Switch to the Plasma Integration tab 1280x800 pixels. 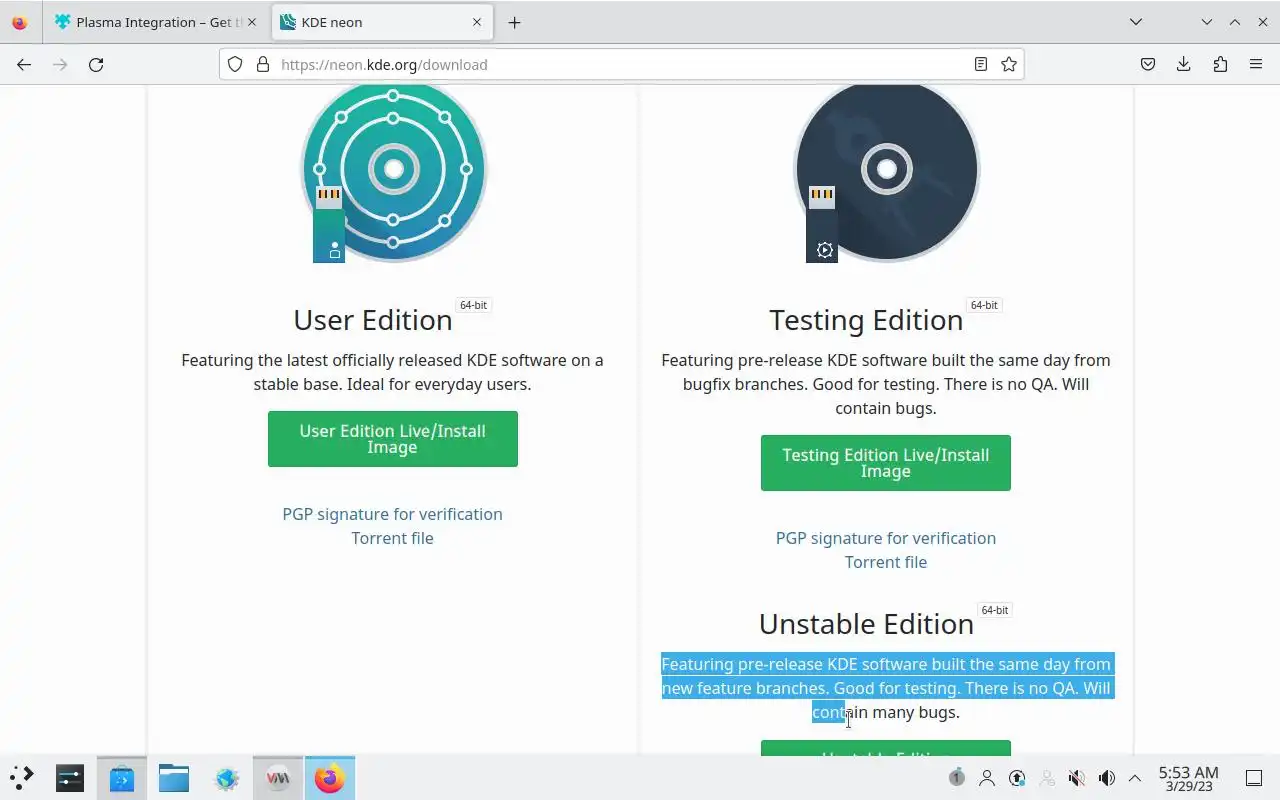click(155, 22)
